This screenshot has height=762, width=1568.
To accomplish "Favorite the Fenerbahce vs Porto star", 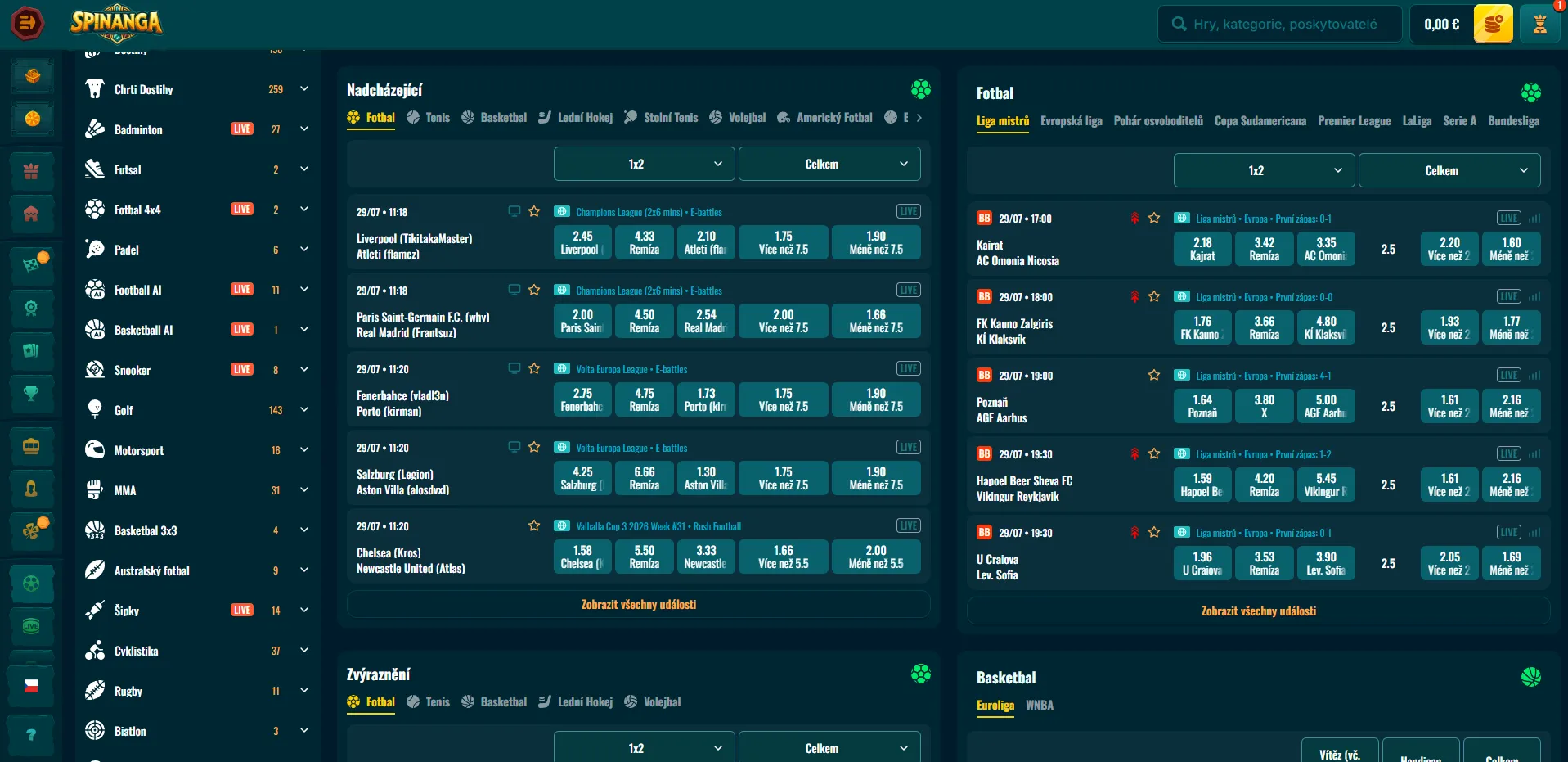I will pos(534,368).
